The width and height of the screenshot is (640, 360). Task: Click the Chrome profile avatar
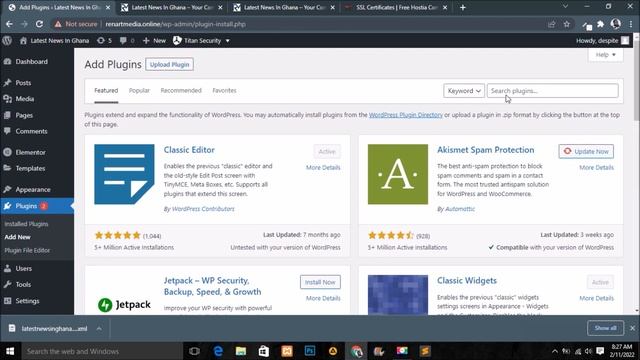coord(616,24)
